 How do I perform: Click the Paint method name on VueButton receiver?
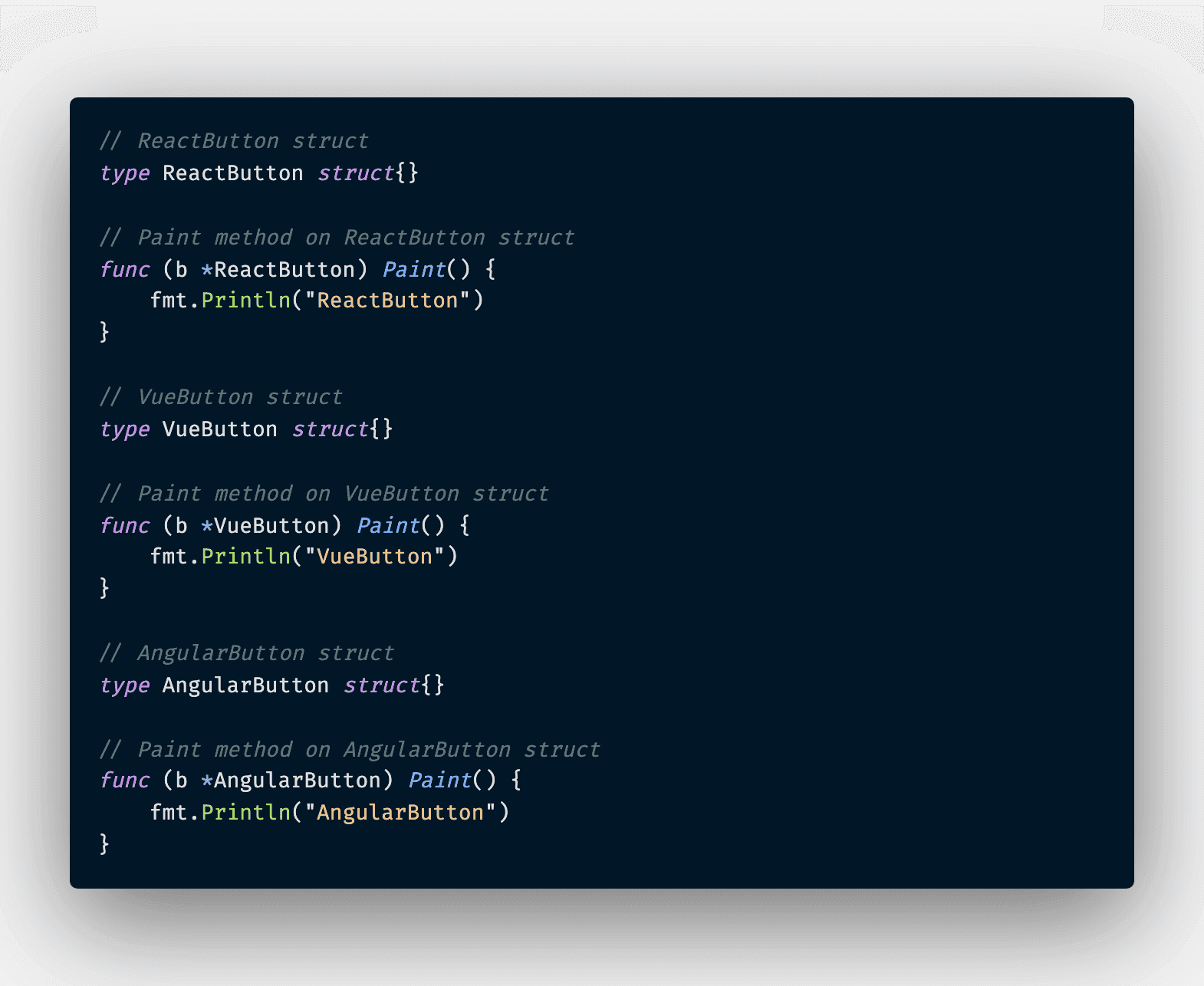pyautogui.click(x=389, y=526)
